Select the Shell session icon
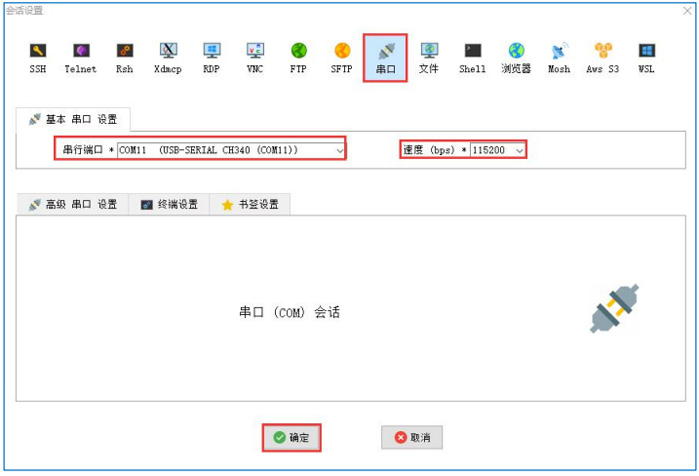The width and height of the screenshot is (699, 476). [473, 58]
